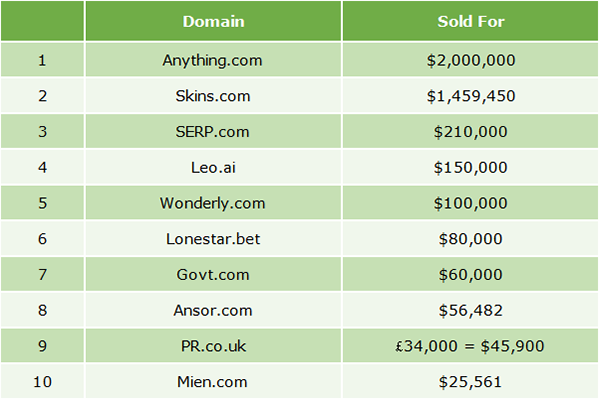Click the £34,000 = $45,900 price cell
The height and width of the screenshot is (400, 600).
(471, 345)
